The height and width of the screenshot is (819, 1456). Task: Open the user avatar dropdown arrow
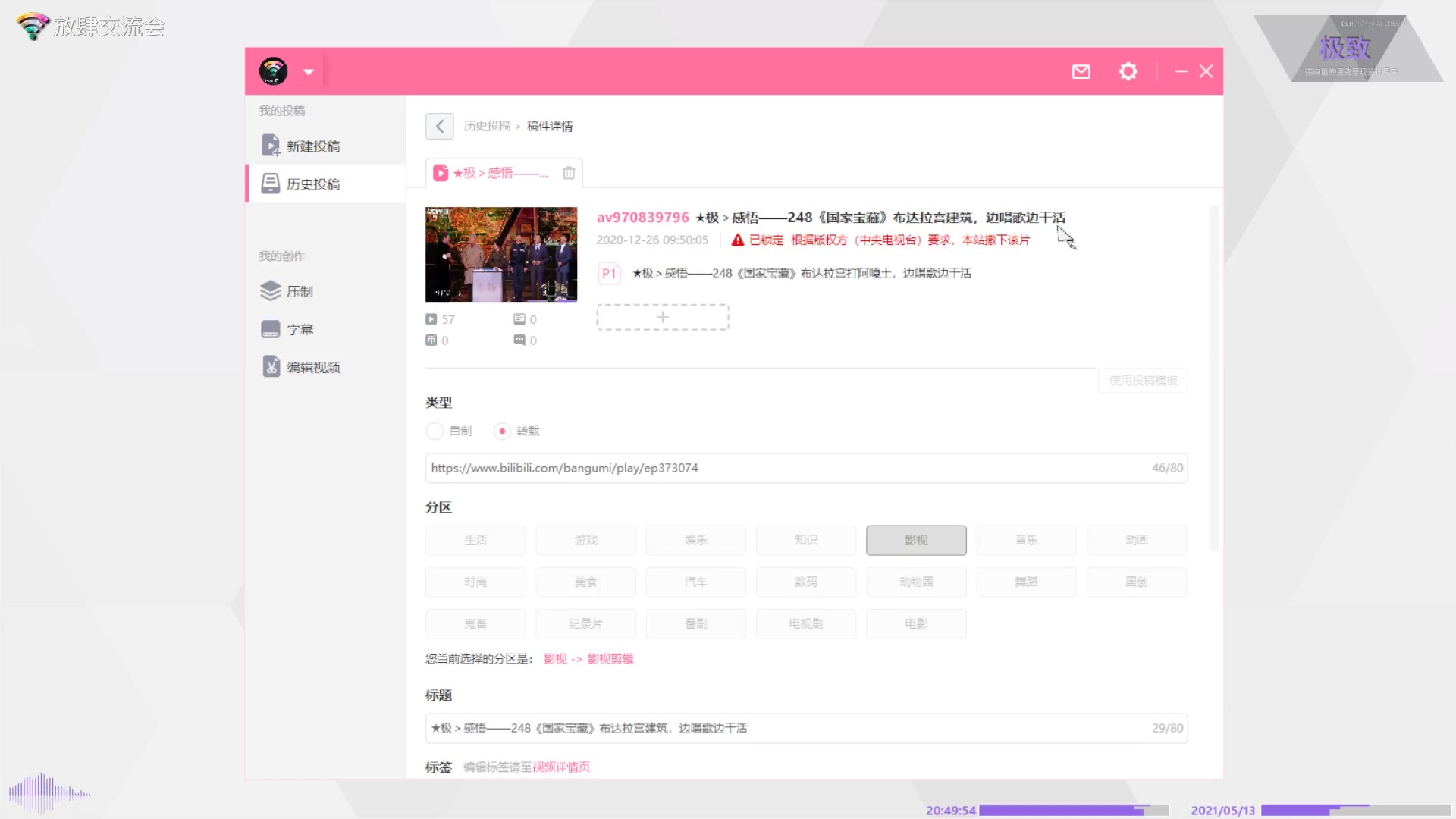click(x=308, y=72)
